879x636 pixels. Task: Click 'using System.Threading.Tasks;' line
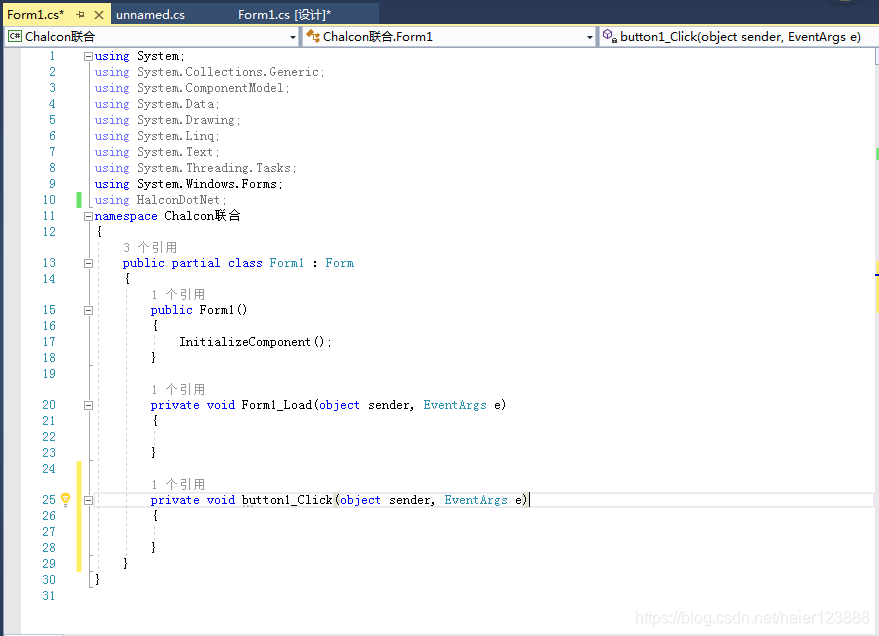coord(195,168)
